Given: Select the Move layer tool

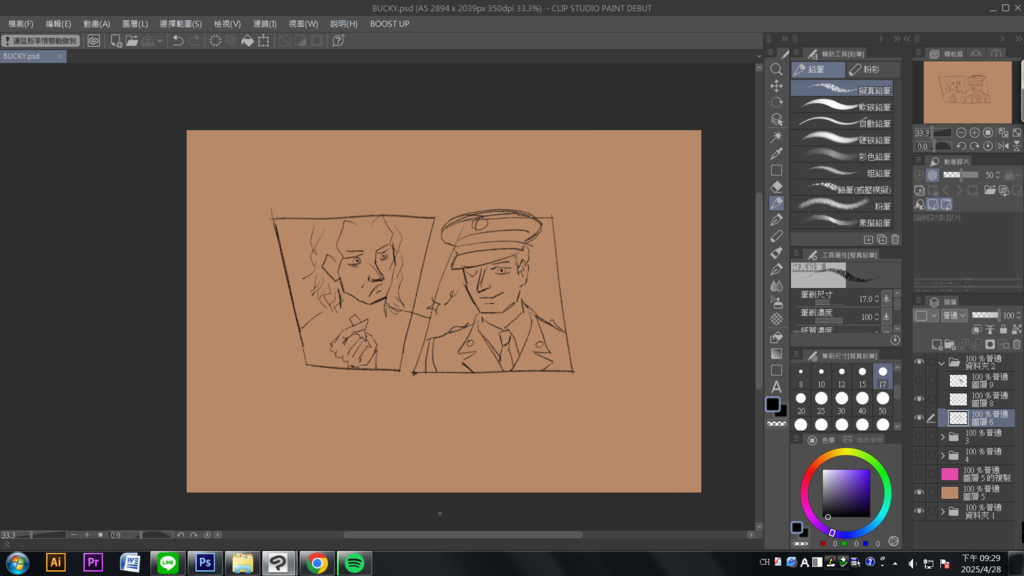Looking at the screenshot, I should (776, 86).
